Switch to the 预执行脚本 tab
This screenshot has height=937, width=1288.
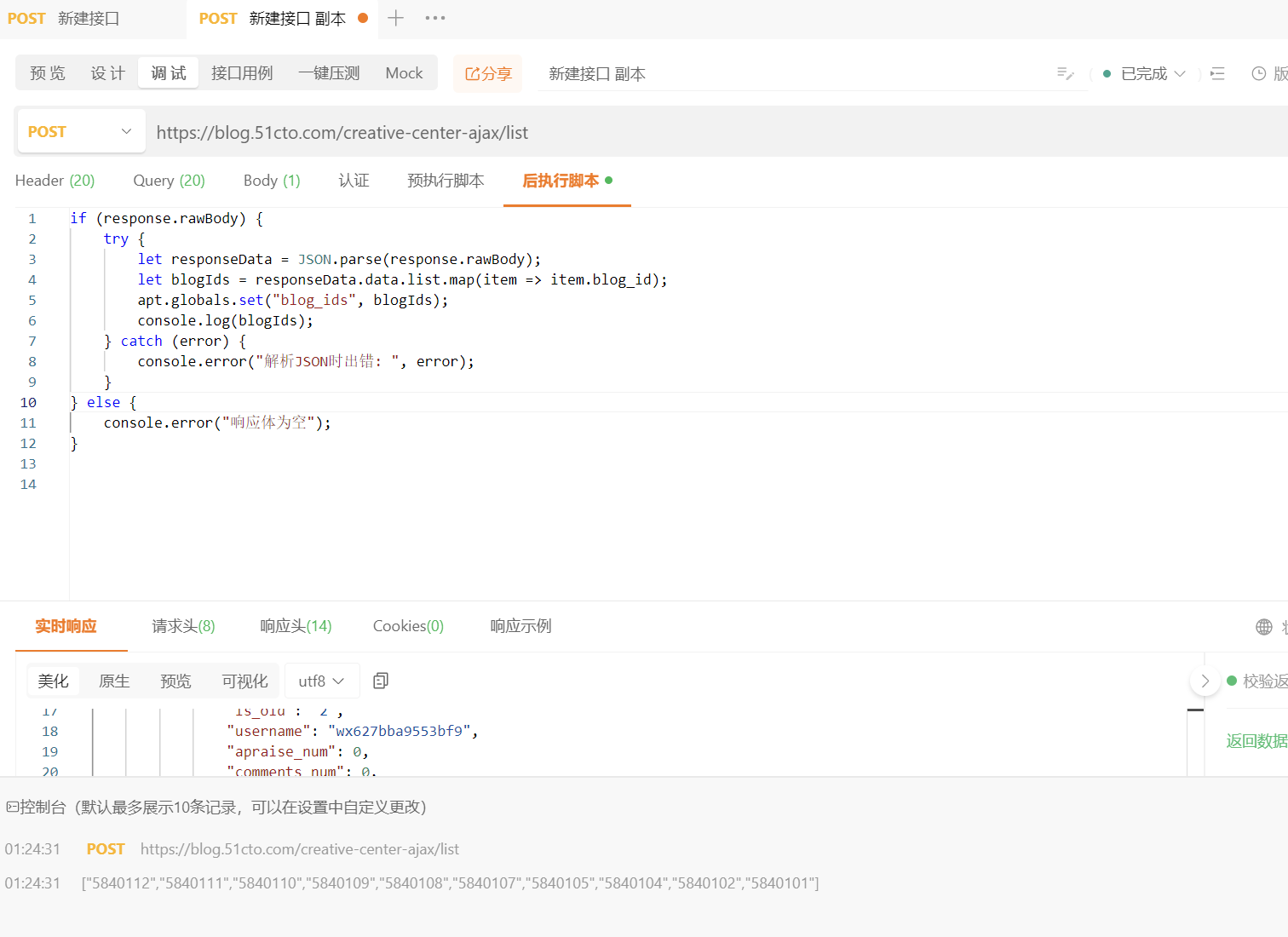(x=445, y=181)
